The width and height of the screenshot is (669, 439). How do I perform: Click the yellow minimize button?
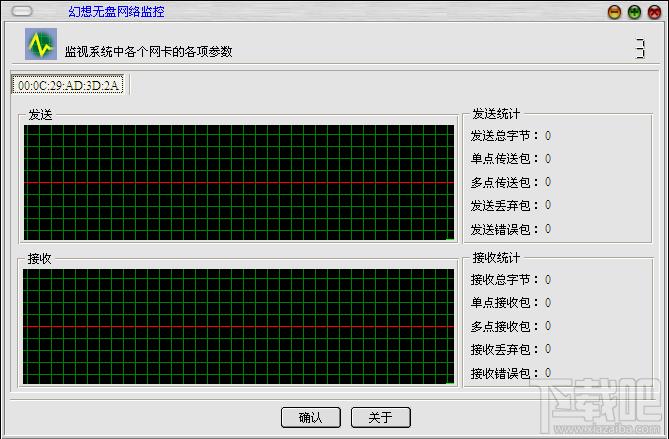[614, 12]
